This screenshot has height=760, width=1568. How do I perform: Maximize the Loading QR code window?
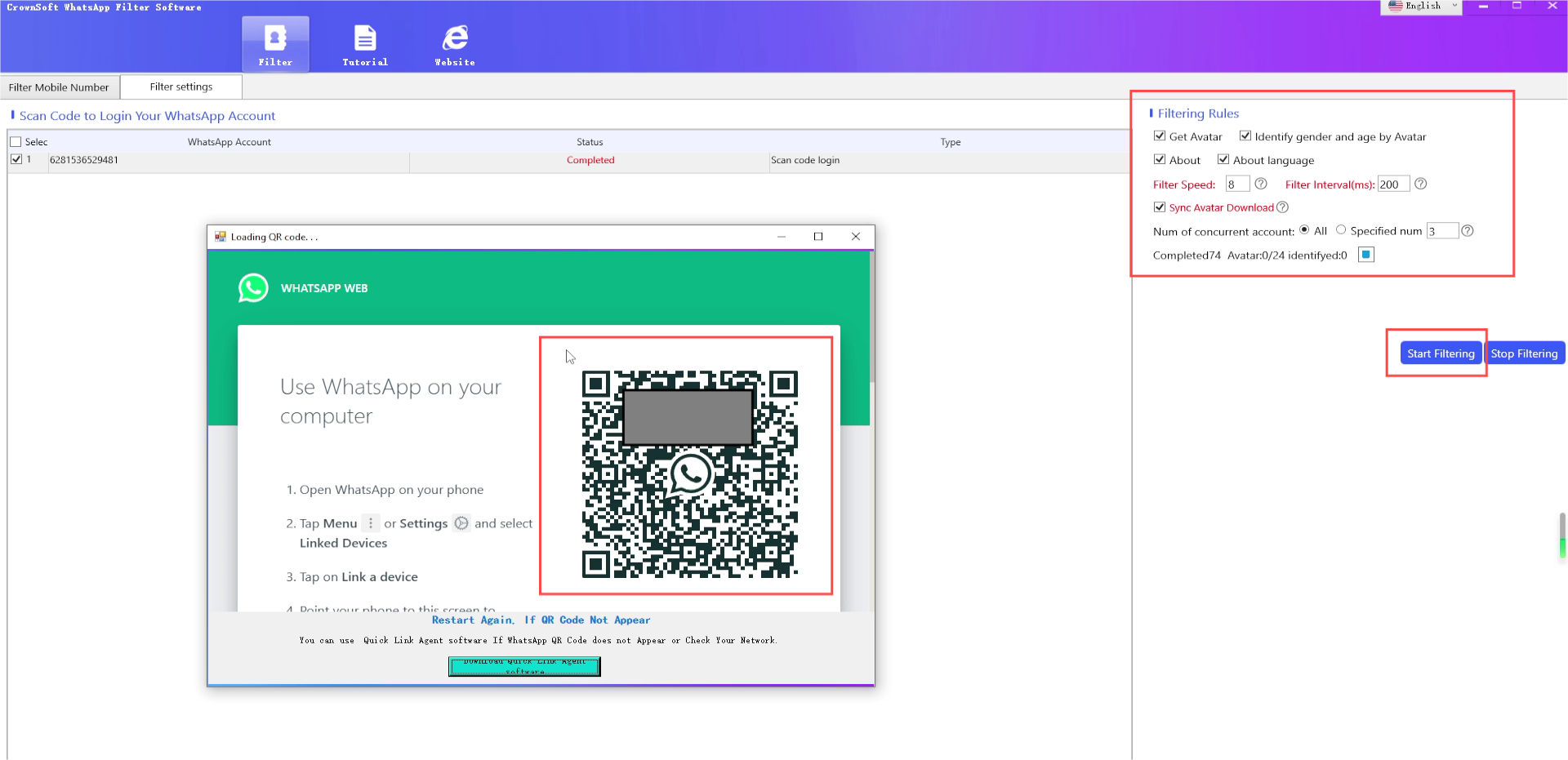[818, 237]
